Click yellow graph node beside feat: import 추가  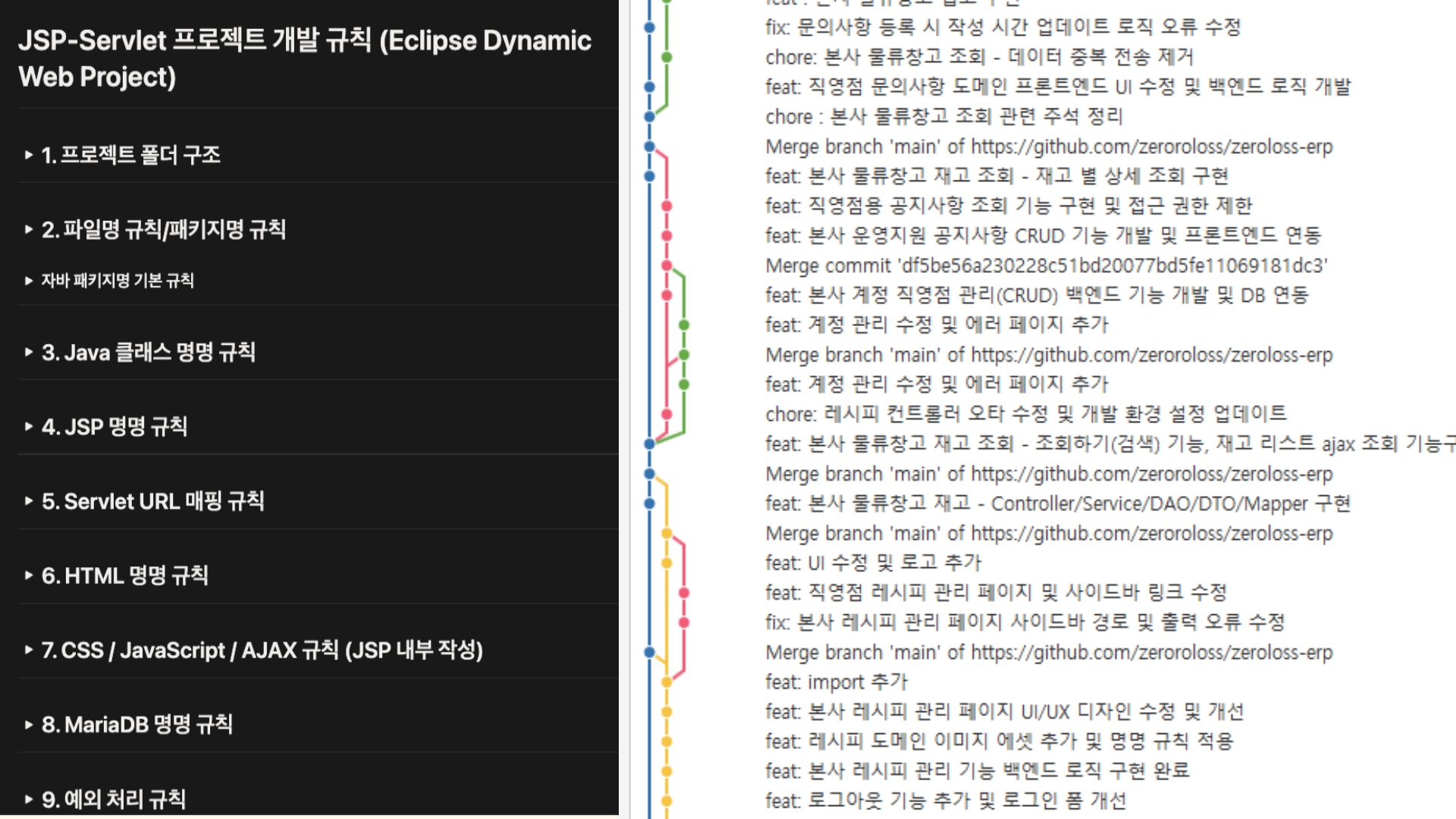pos(667,682)
